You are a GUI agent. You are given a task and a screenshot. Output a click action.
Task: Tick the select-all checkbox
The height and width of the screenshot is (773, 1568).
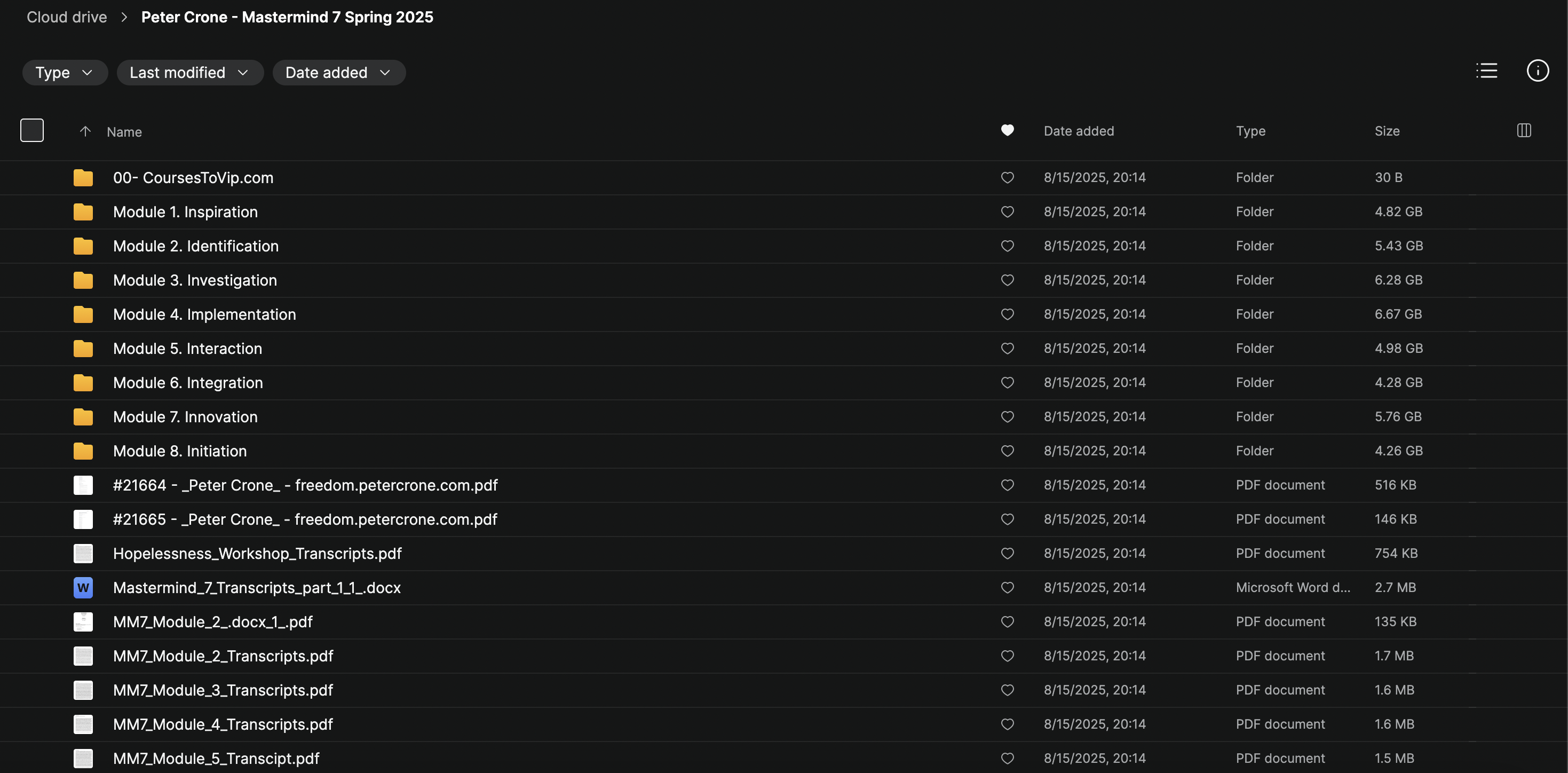[x=31, y=130]
